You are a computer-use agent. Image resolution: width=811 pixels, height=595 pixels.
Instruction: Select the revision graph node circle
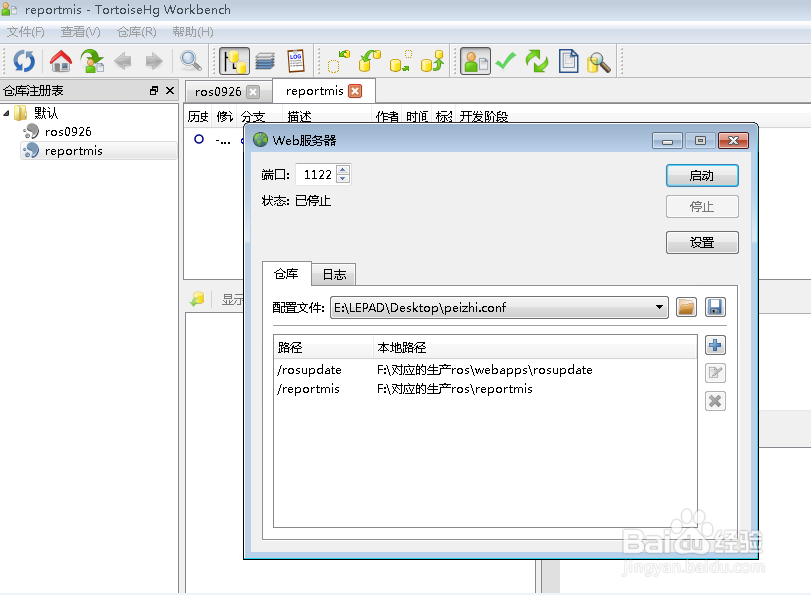pos(199,139)
